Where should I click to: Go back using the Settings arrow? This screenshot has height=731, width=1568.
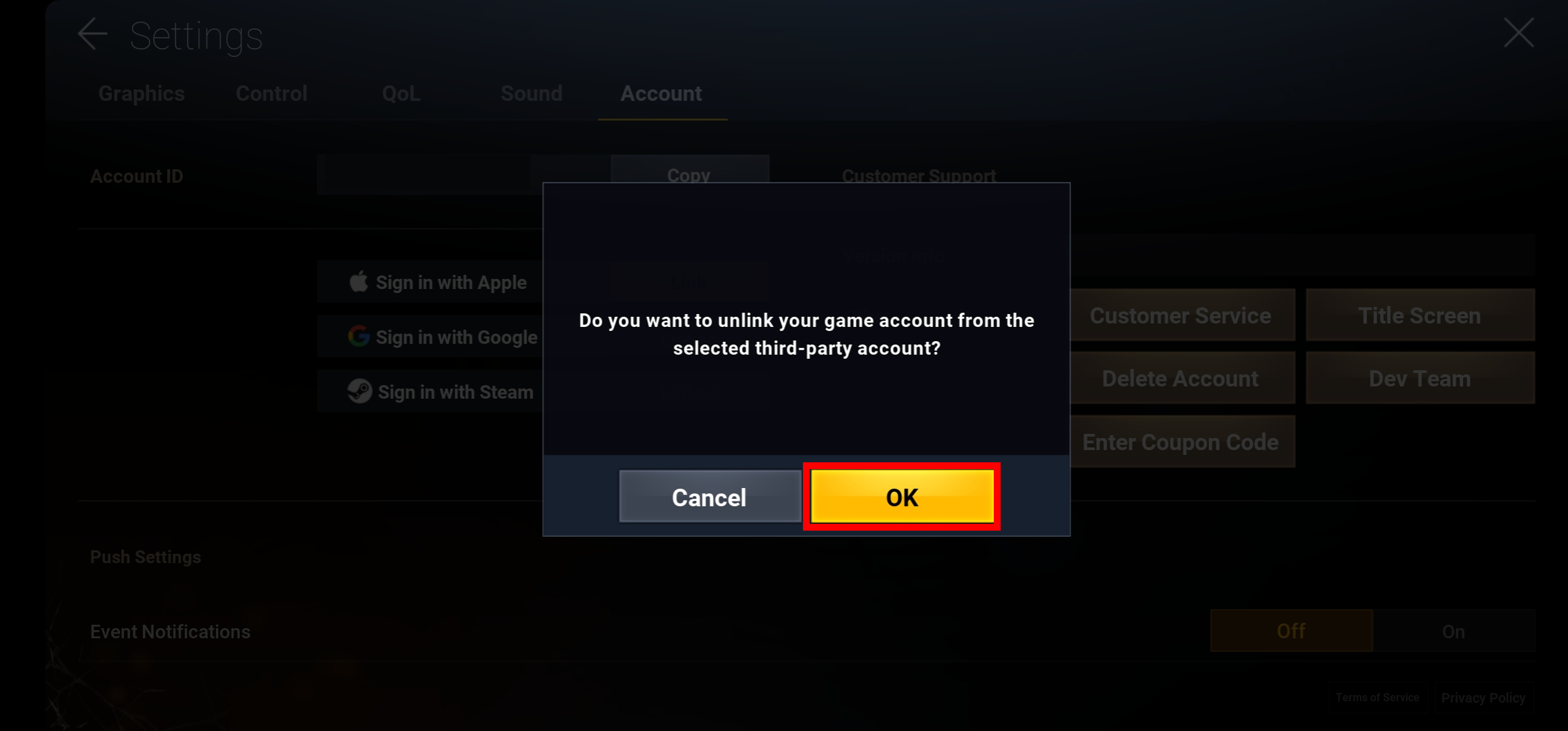click(92, 35)
